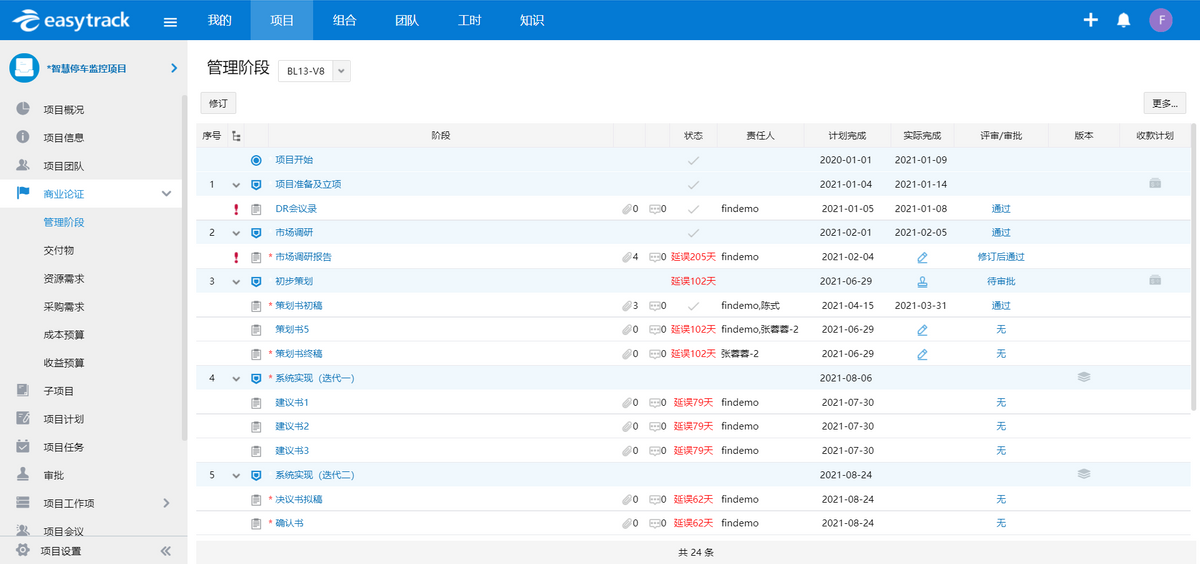Click the tree hierarchy icon in table header
This screenshot has width=1200, height=564.
coord(236,135)
